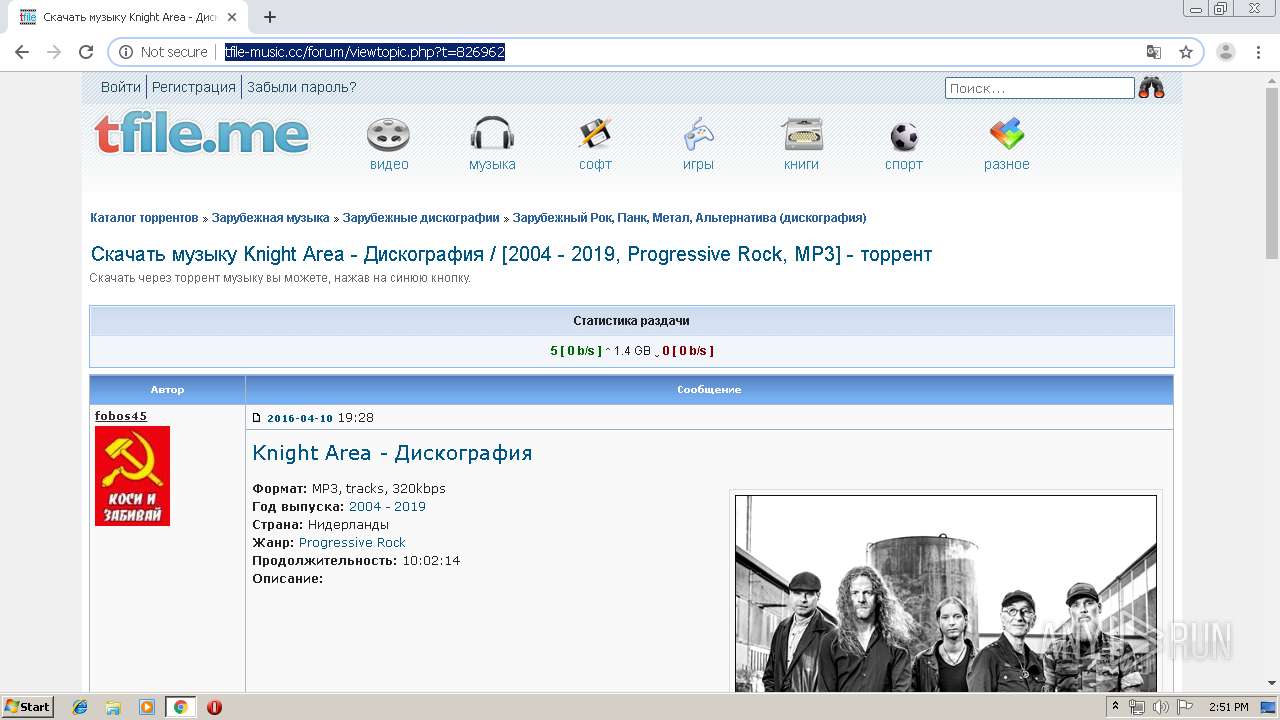Click the Войти login link
Image resolution: width=1280 pixels, height=720 pixels.
[x=121, y=87]
